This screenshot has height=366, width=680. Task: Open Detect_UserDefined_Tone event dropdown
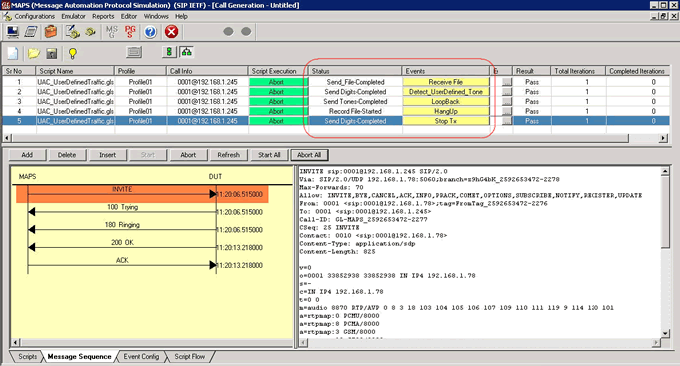446,92
